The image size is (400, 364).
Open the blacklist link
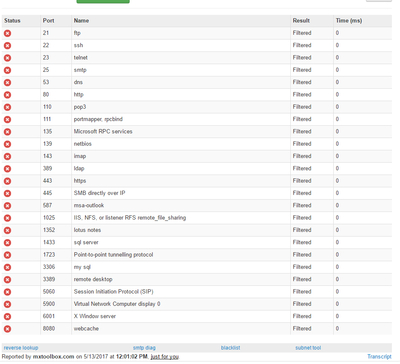pos(230,348)
